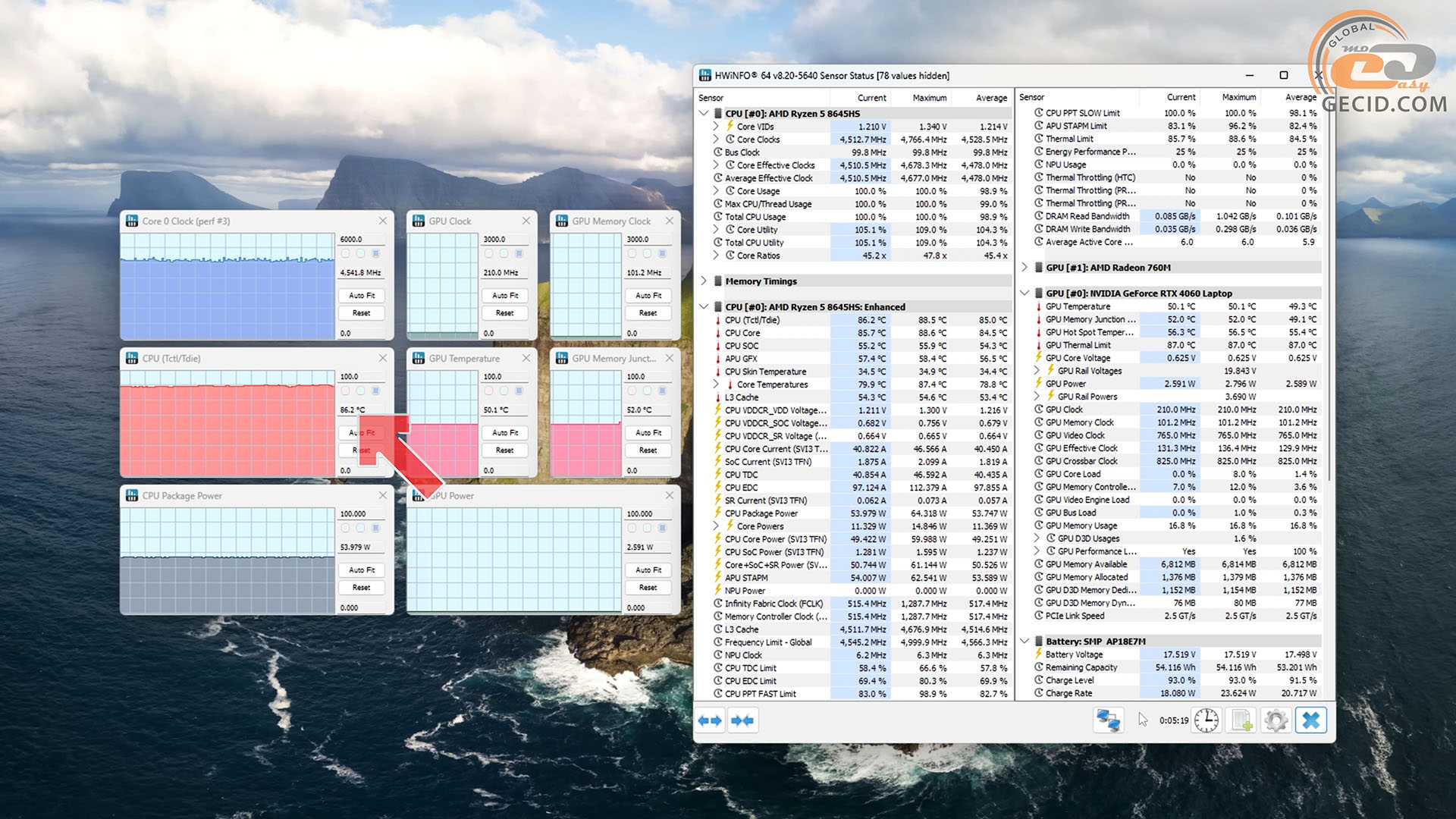The image size is (1456, 819).
Task: Expand the GPU Rail Voltages row
Action: pyautogui.click(x=1037, y=371)
